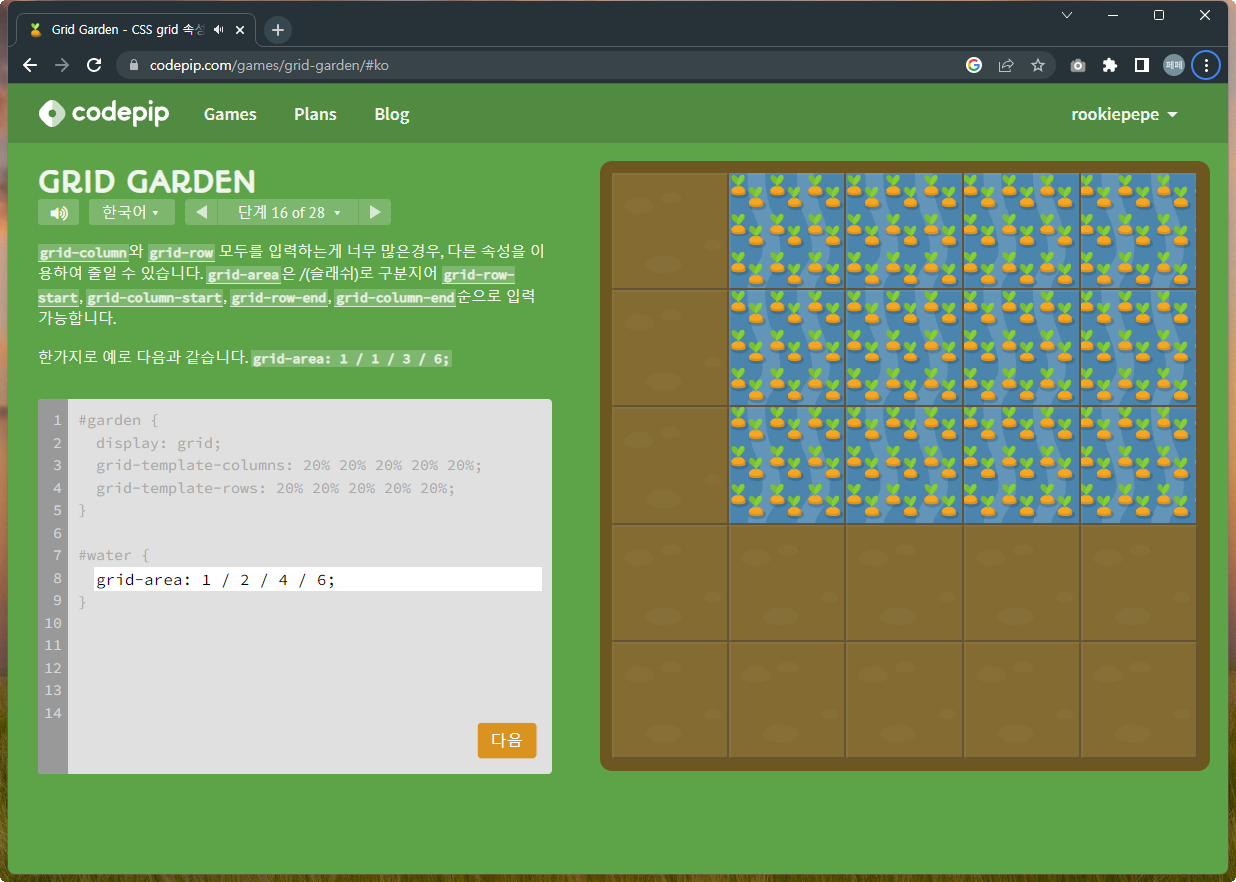Minimize the browser window
1236x882 pixels.
1113,15
